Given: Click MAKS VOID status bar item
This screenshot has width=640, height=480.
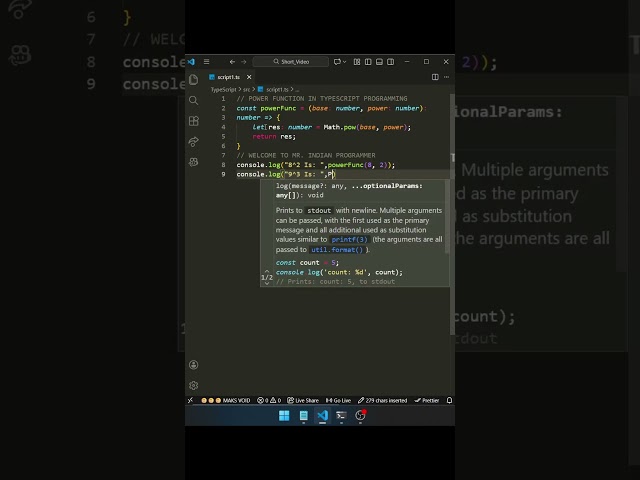Looking at the screenshot, I should pos(226,400).
